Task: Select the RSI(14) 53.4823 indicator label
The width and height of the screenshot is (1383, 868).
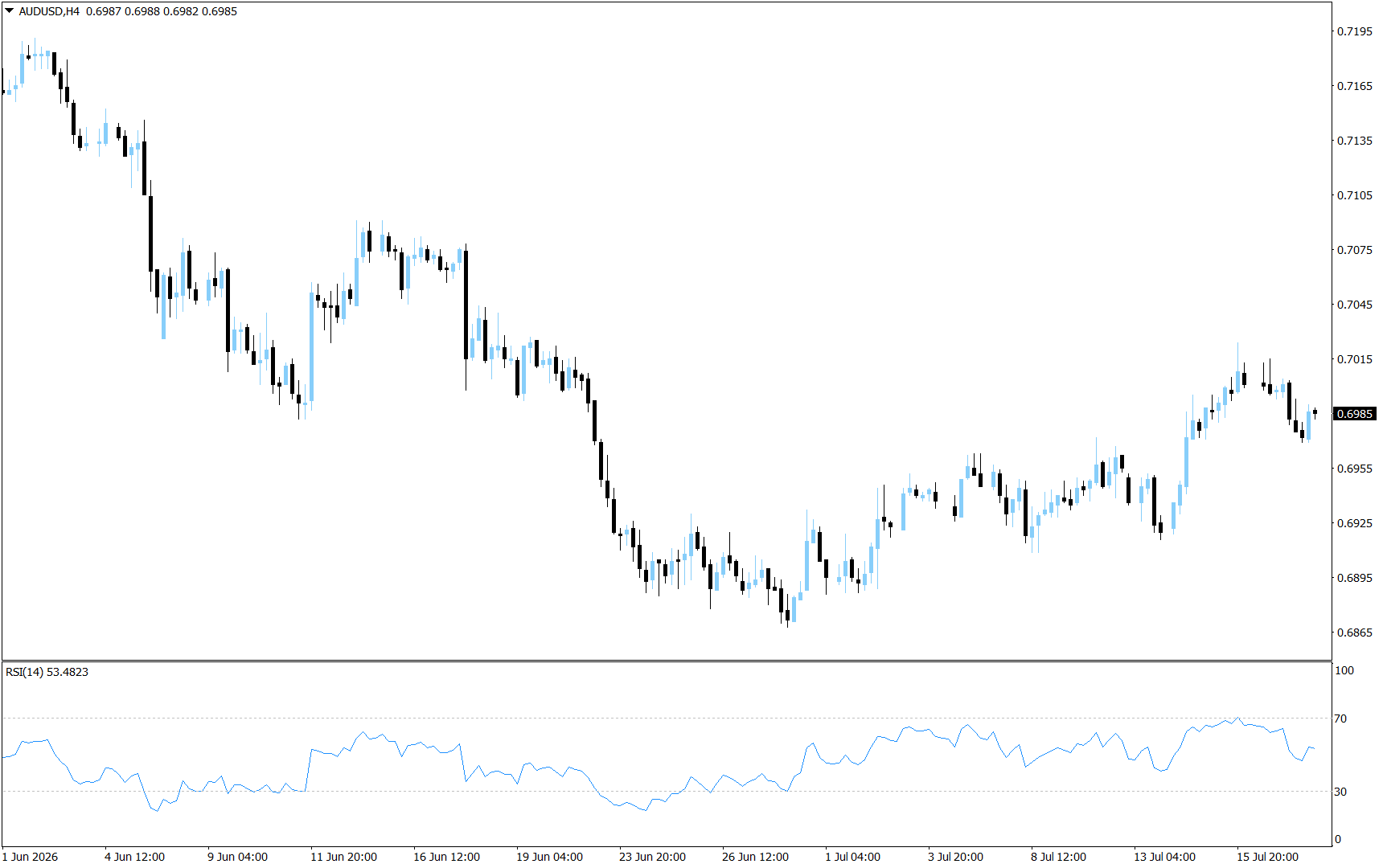Action: pos(47,672)
